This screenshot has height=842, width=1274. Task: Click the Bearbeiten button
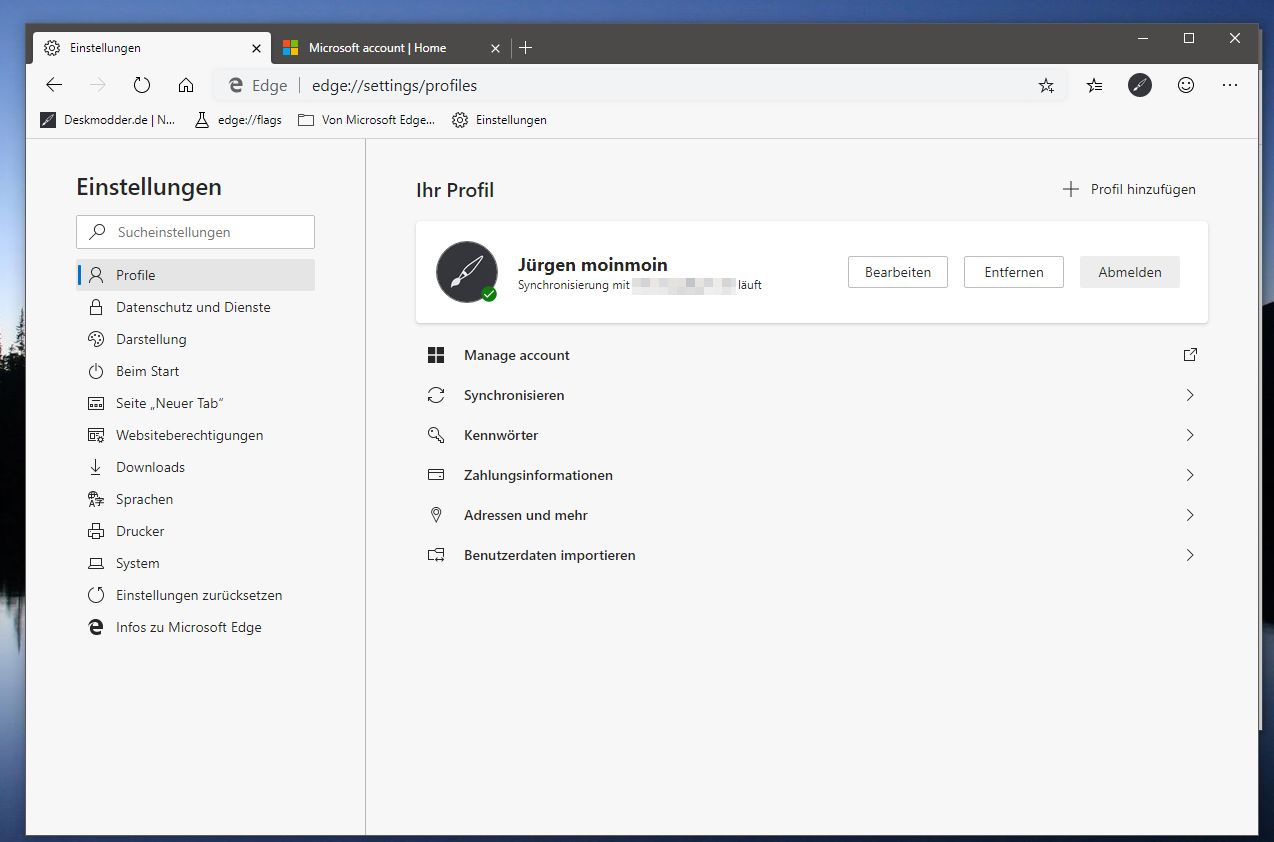(x=898, y=272)
